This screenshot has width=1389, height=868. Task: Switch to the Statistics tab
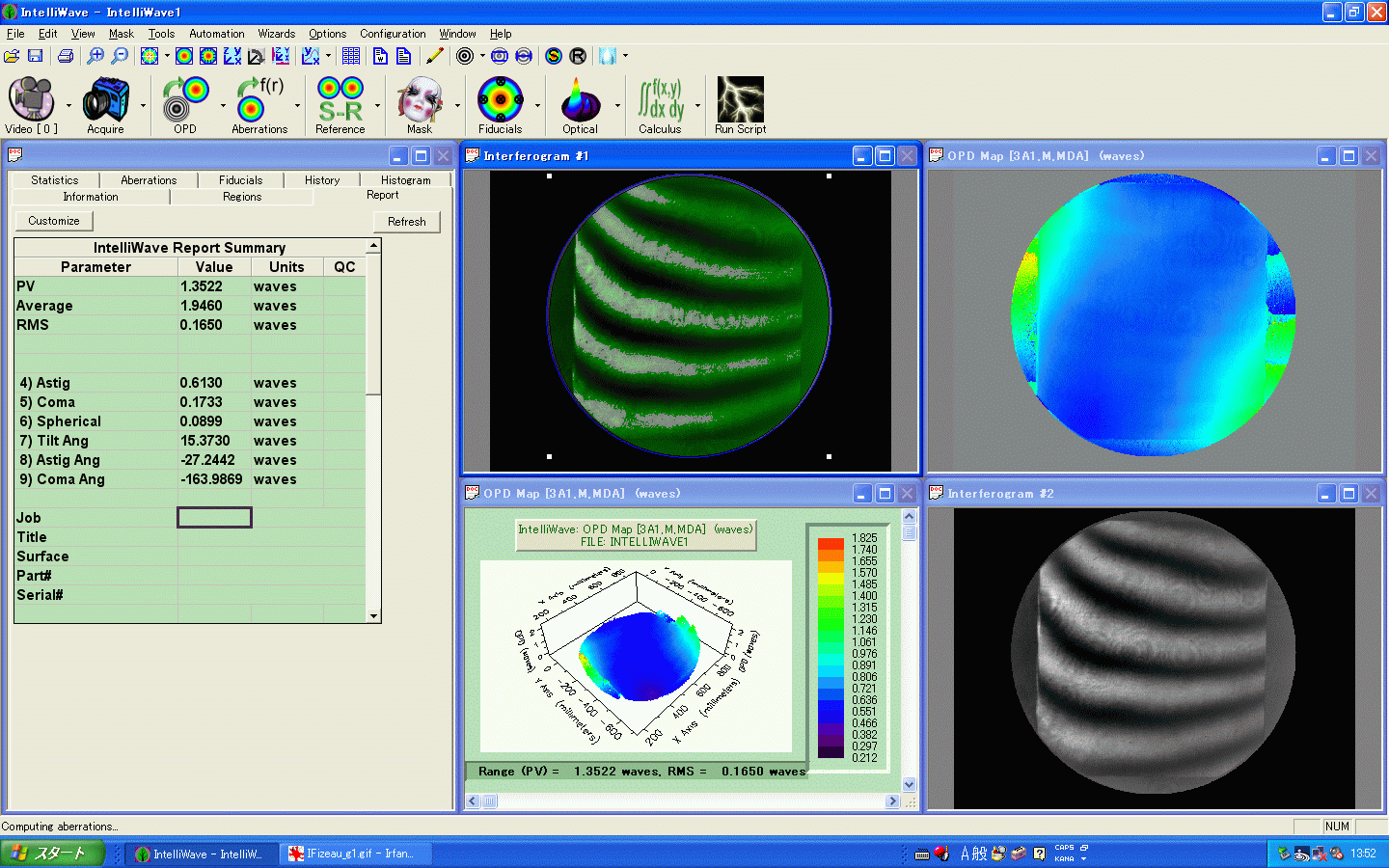click(55, 180)
